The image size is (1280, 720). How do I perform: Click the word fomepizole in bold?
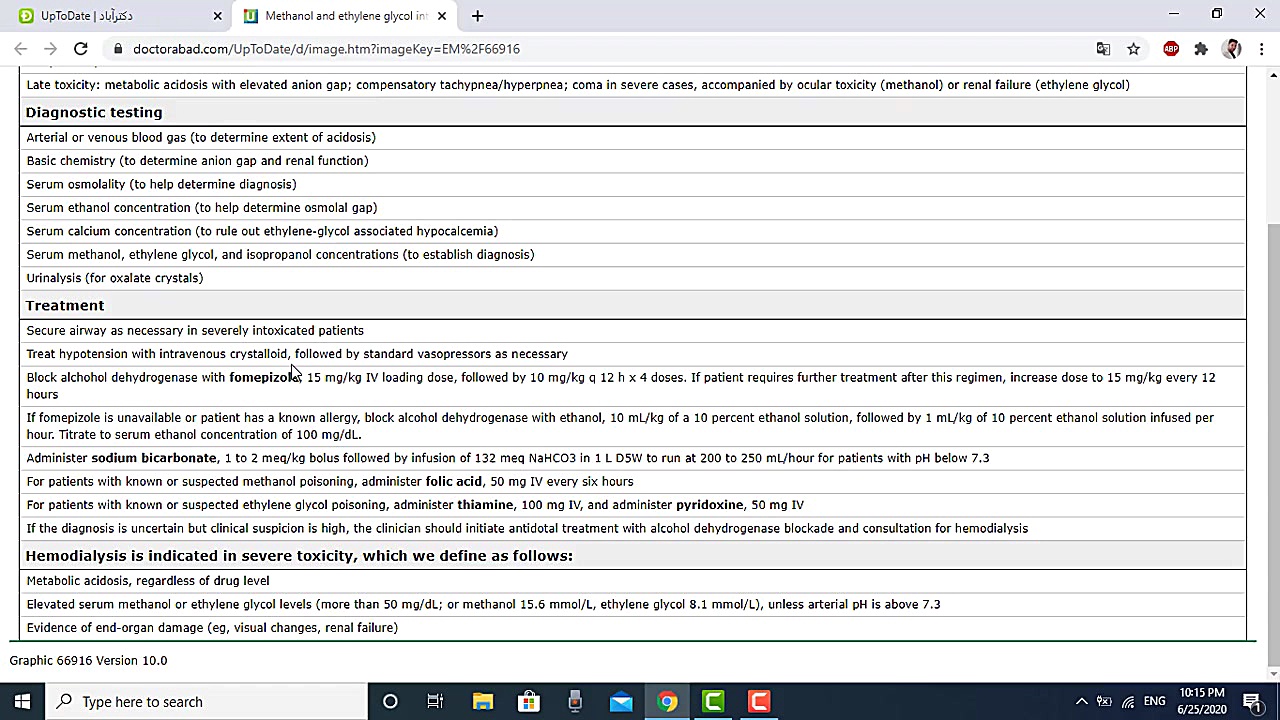264,377
